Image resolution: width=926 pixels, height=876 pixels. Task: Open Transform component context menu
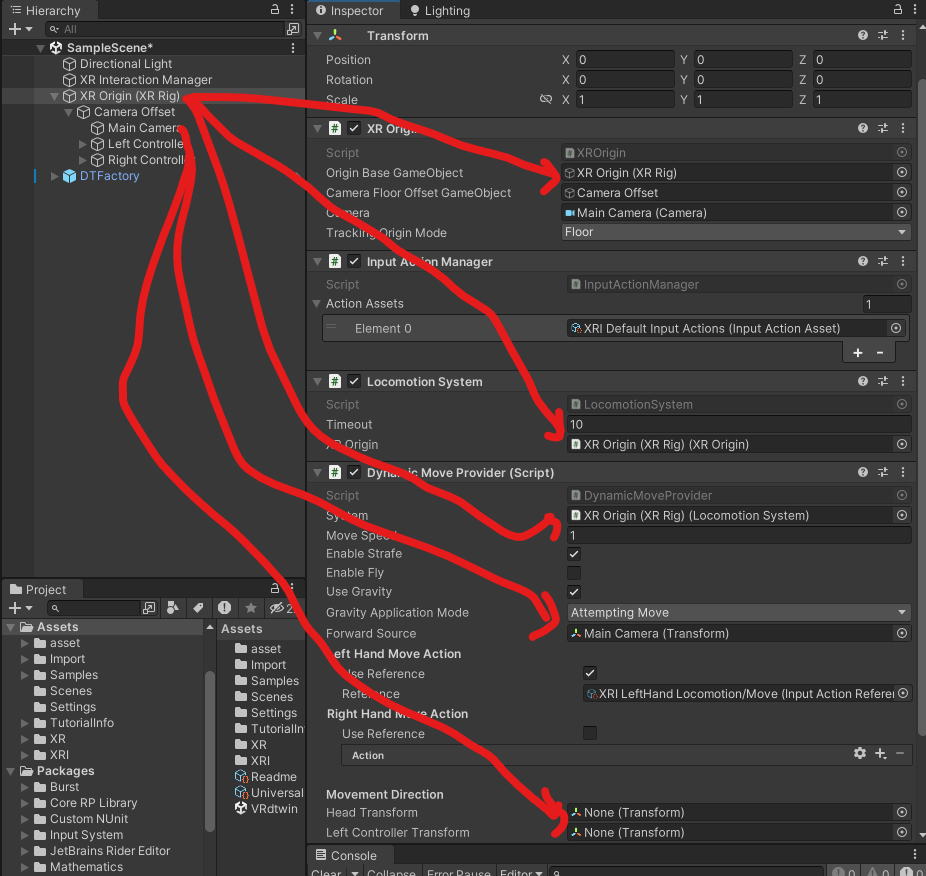[903, 35]
